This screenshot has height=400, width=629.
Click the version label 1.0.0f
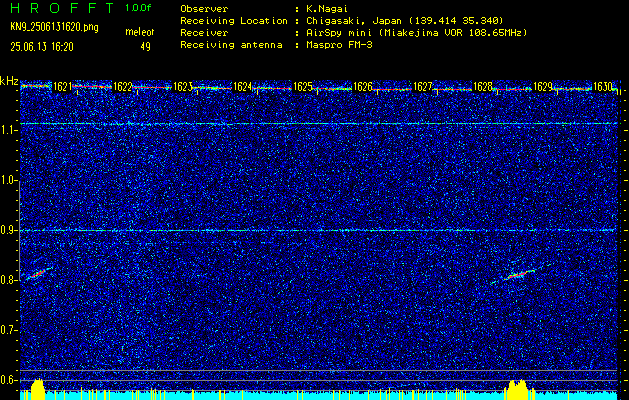(x=138, y=8)
